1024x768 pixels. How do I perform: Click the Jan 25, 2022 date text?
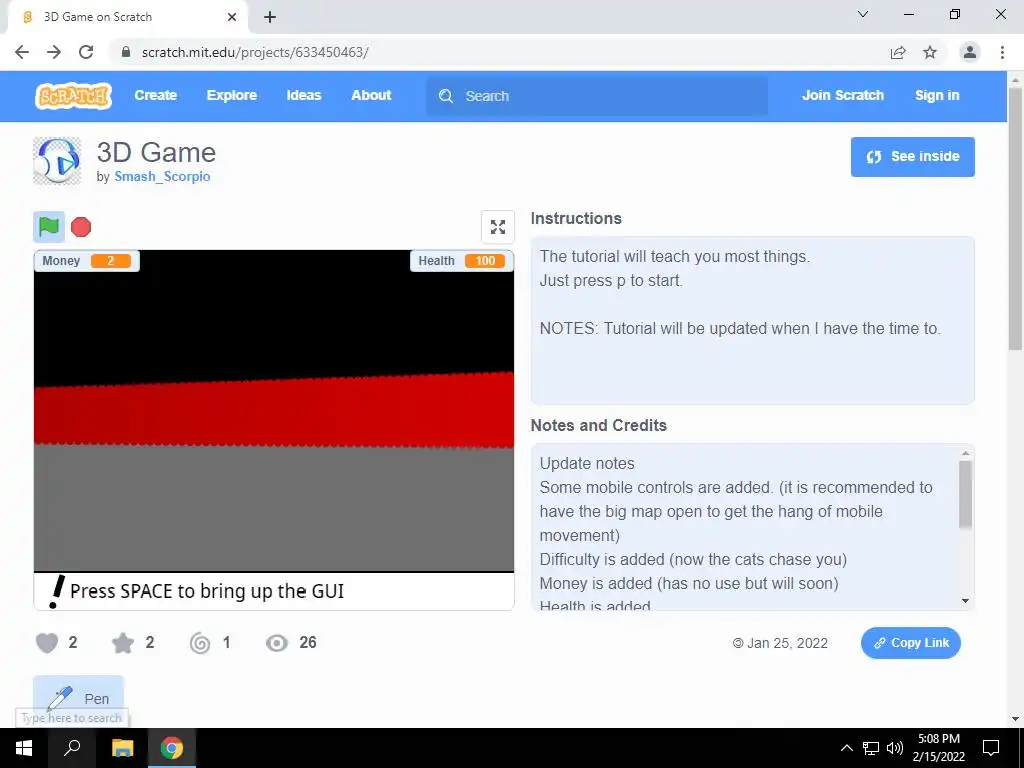coord(787,643)
